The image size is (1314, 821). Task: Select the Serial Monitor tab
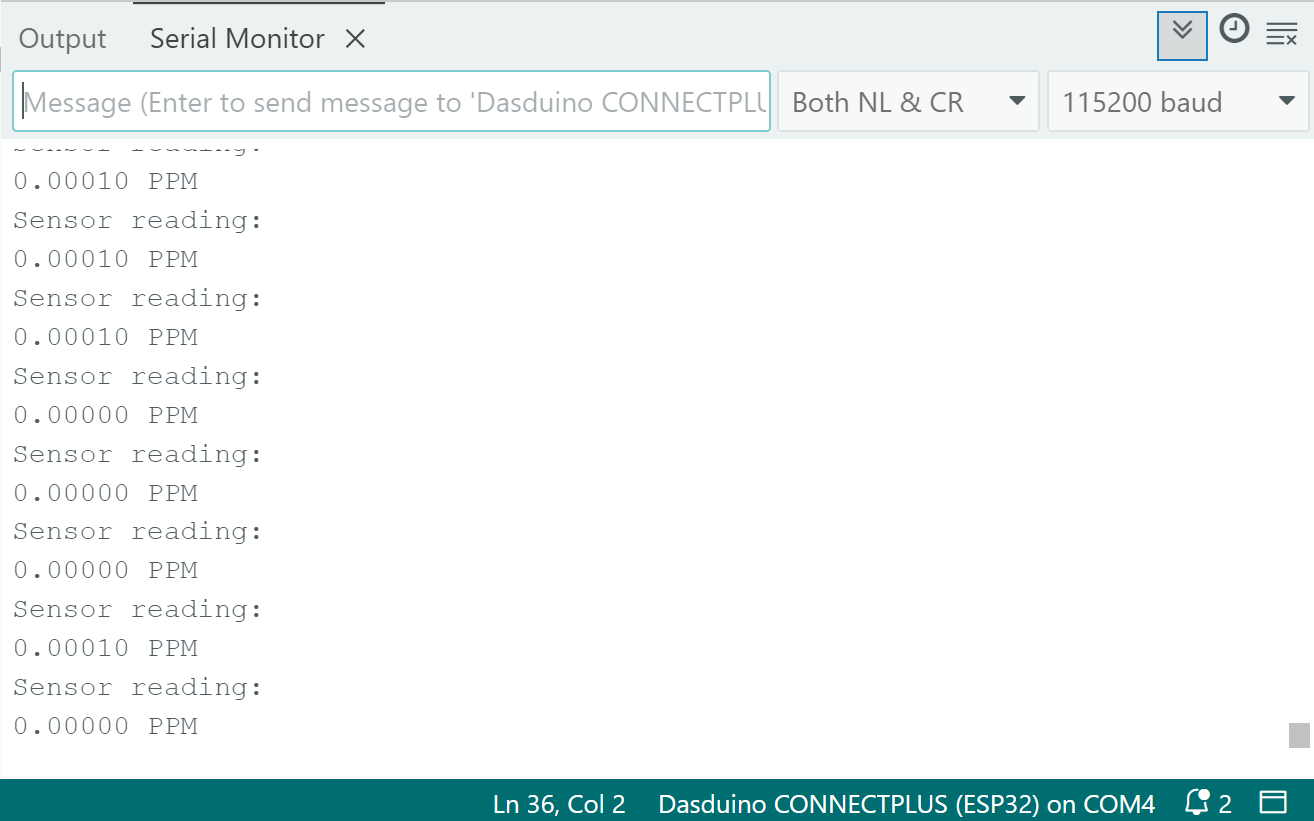click(x=237, y=39)
